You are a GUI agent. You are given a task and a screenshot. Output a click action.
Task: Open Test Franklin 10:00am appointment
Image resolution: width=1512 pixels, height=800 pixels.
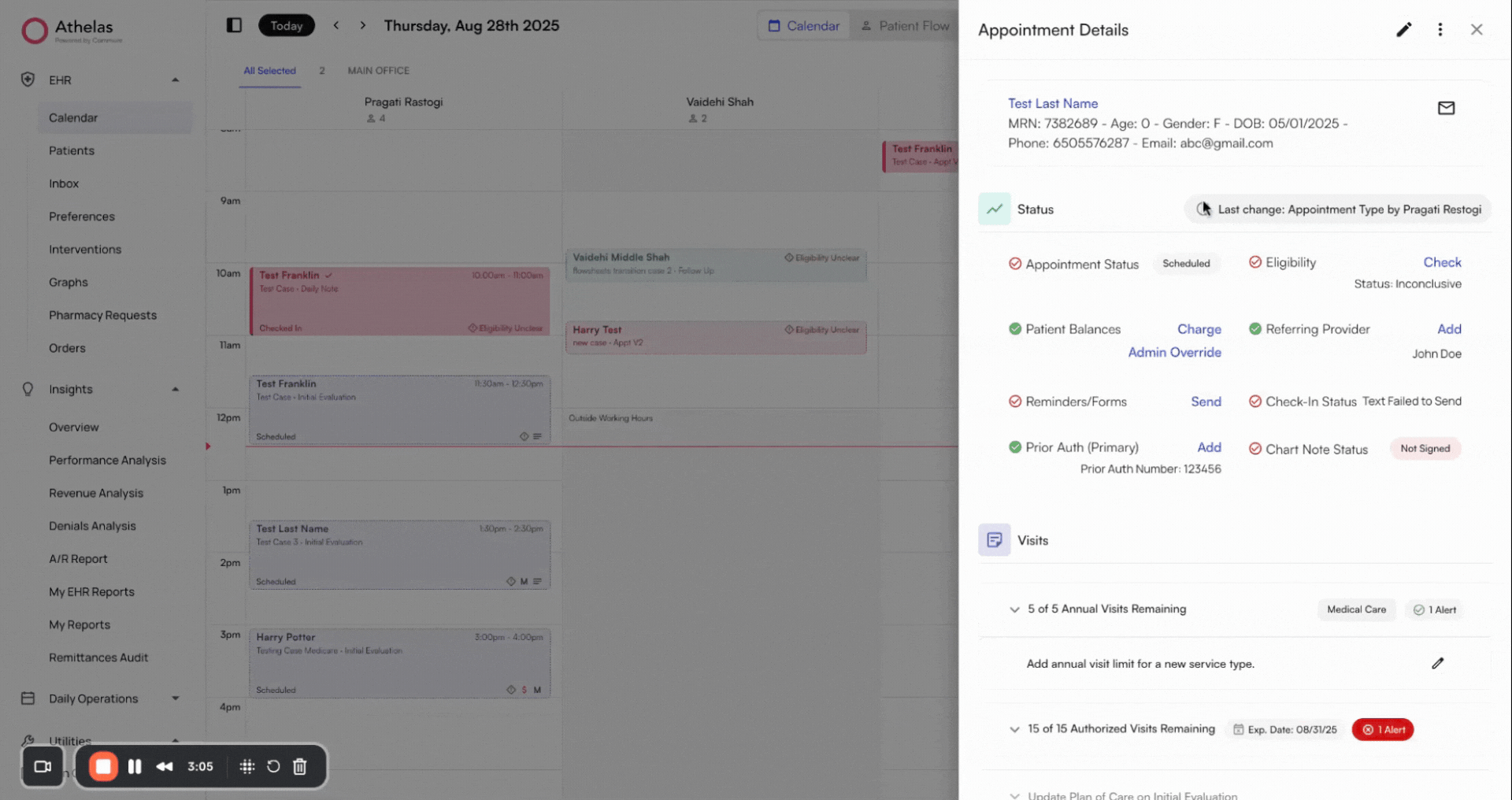[399, 302]
